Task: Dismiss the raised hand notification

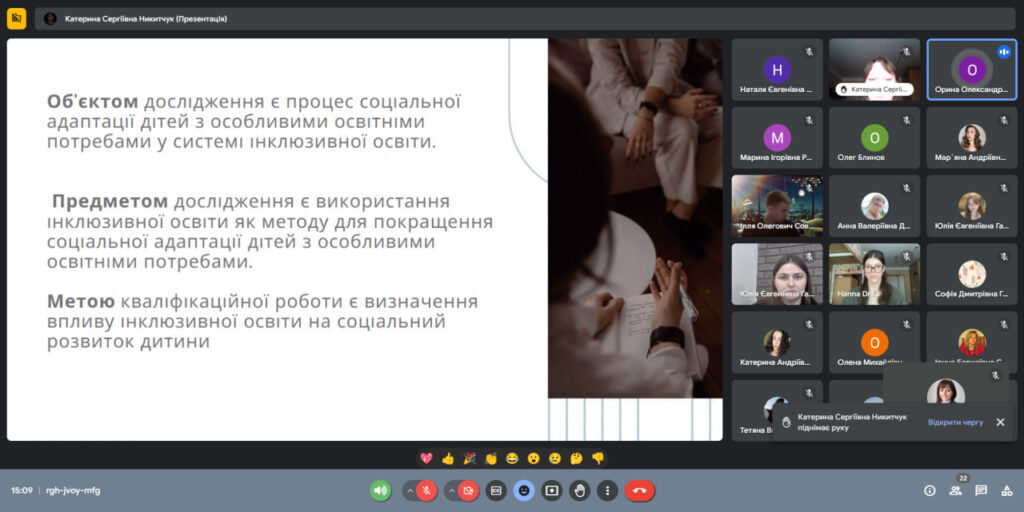Action: pos(1000,422)
